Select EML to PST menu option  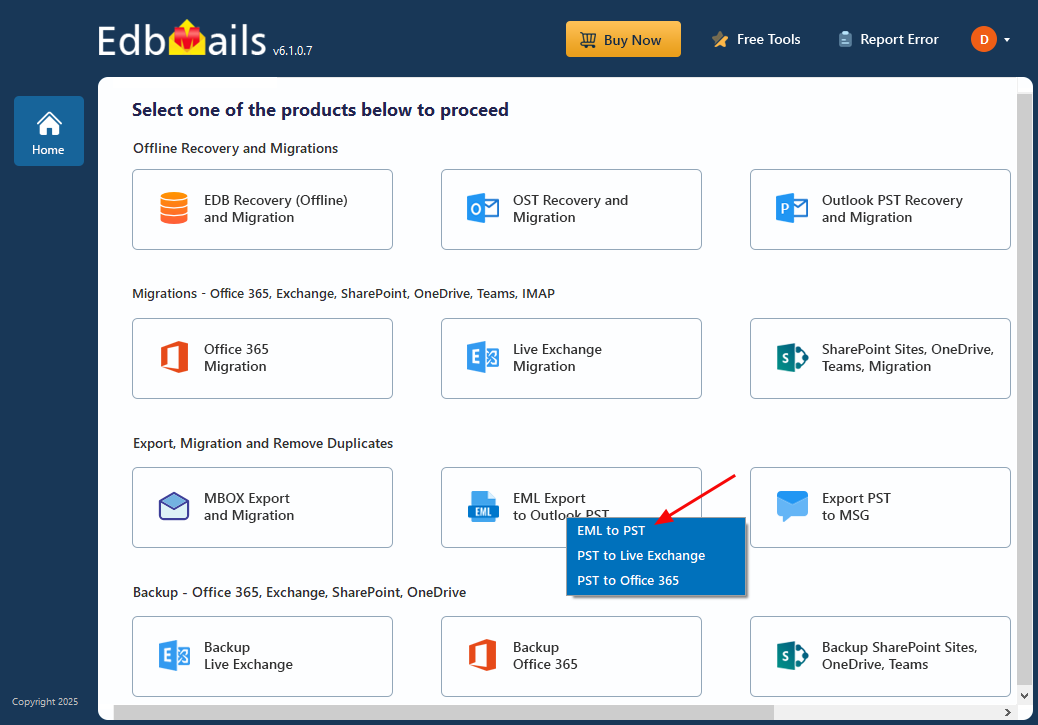pyautogui.click(x=610, y=530)
